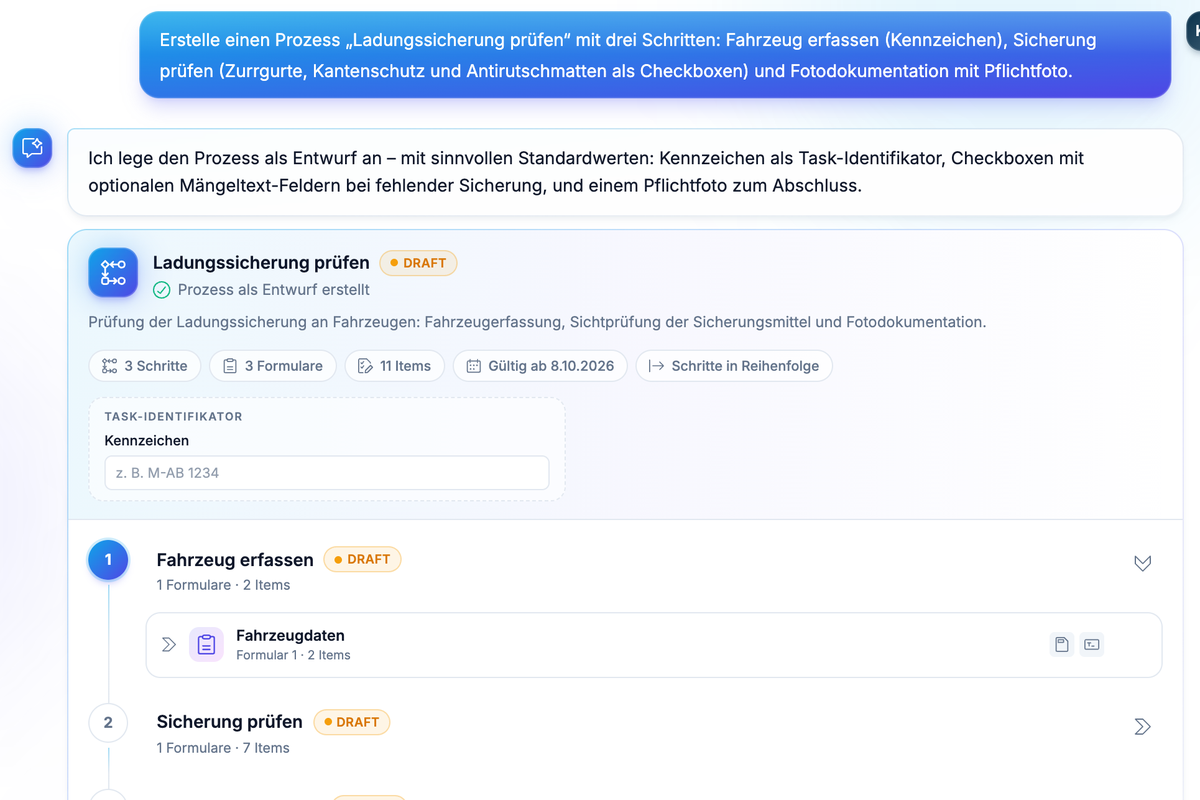
Task: Click the '1 Formulare · 7 Items' text
Action: pos(223,748)
